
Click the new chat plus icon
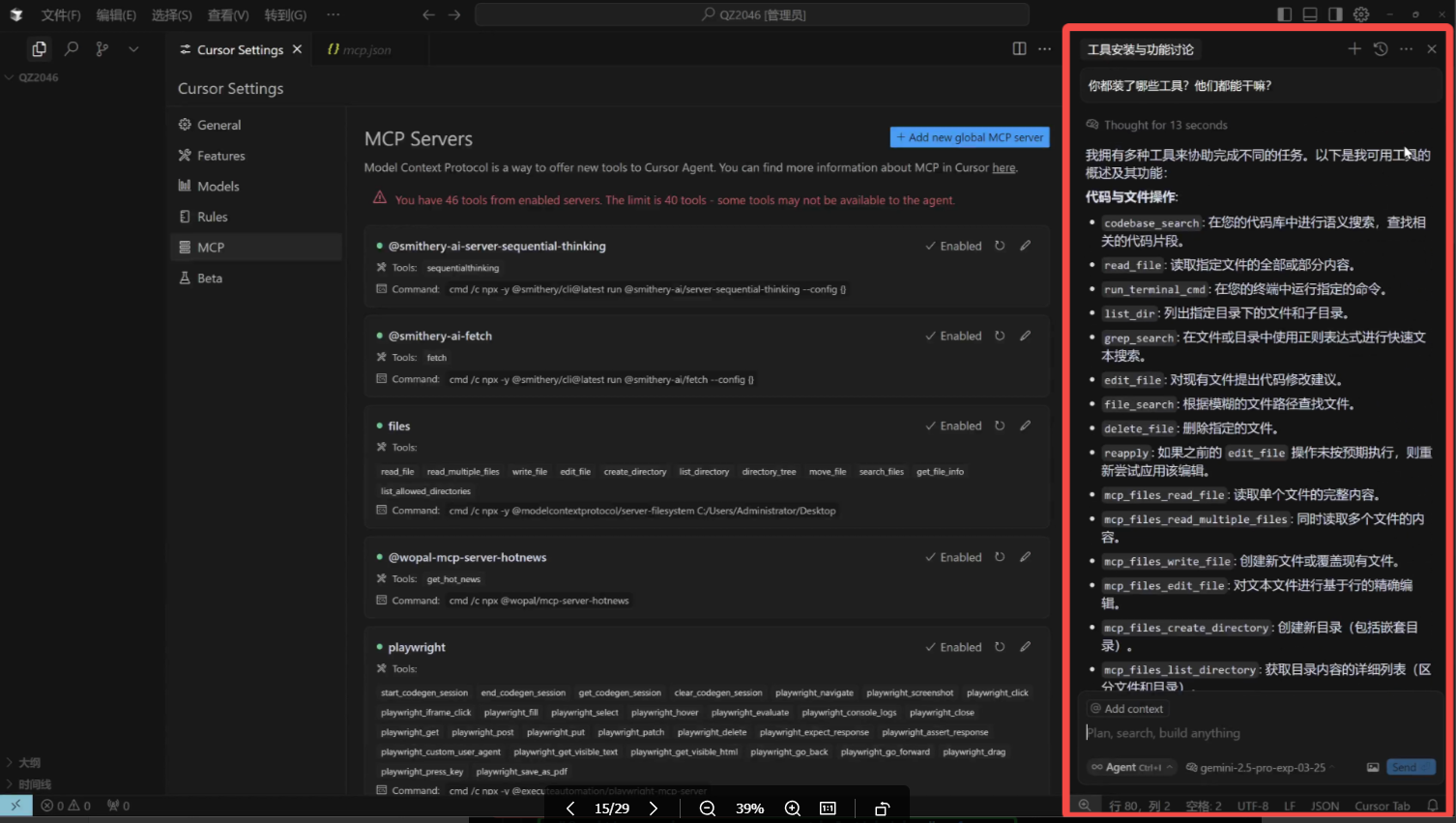tap(1354, 49)
